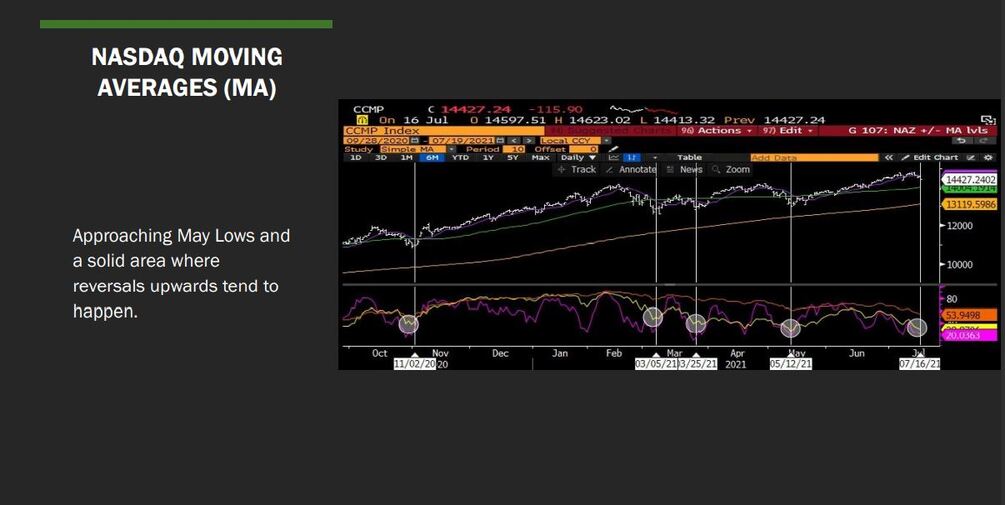Click the 05/12/21 date marker
This screenshot has height=505, width=1005.
[791, 364]
